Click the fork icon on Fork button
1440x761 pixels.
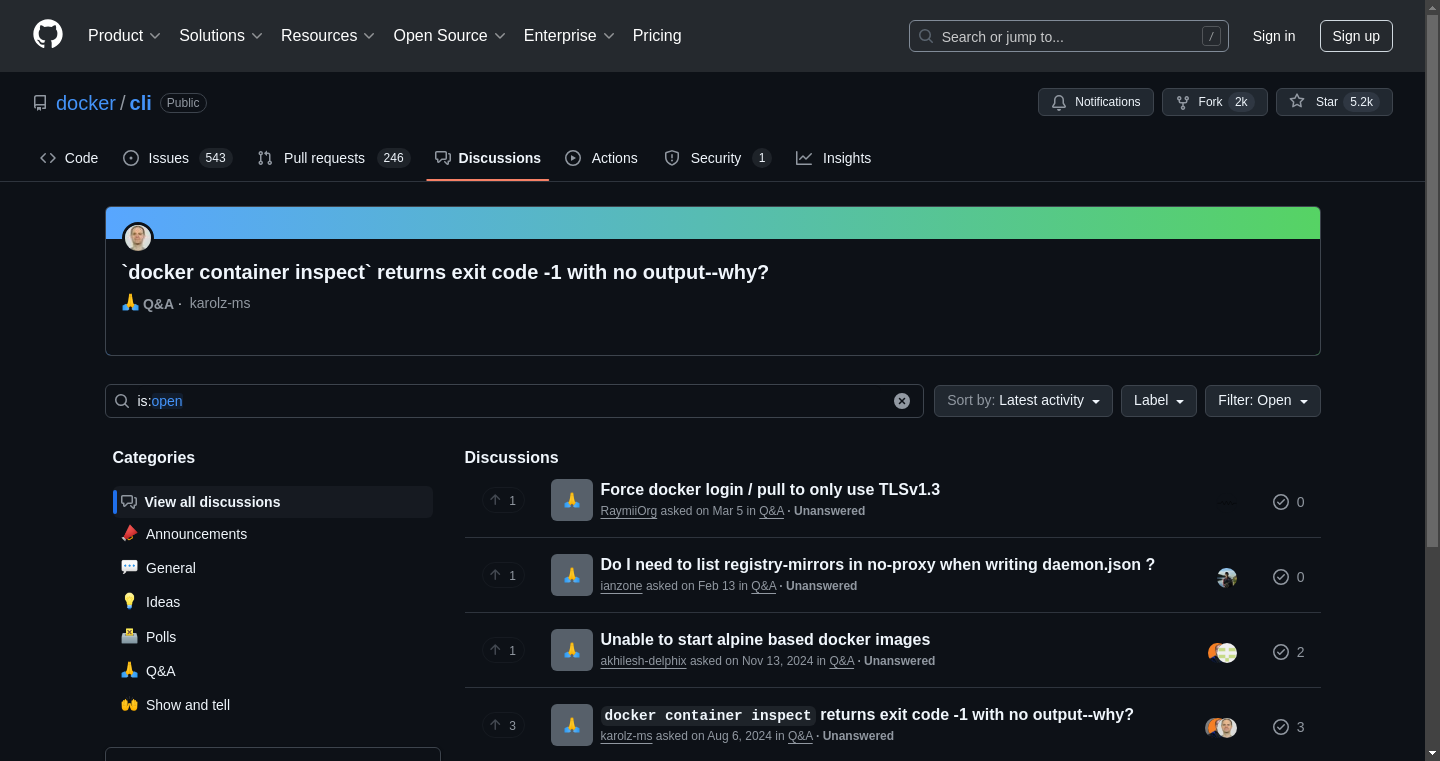click(1183, 102)
